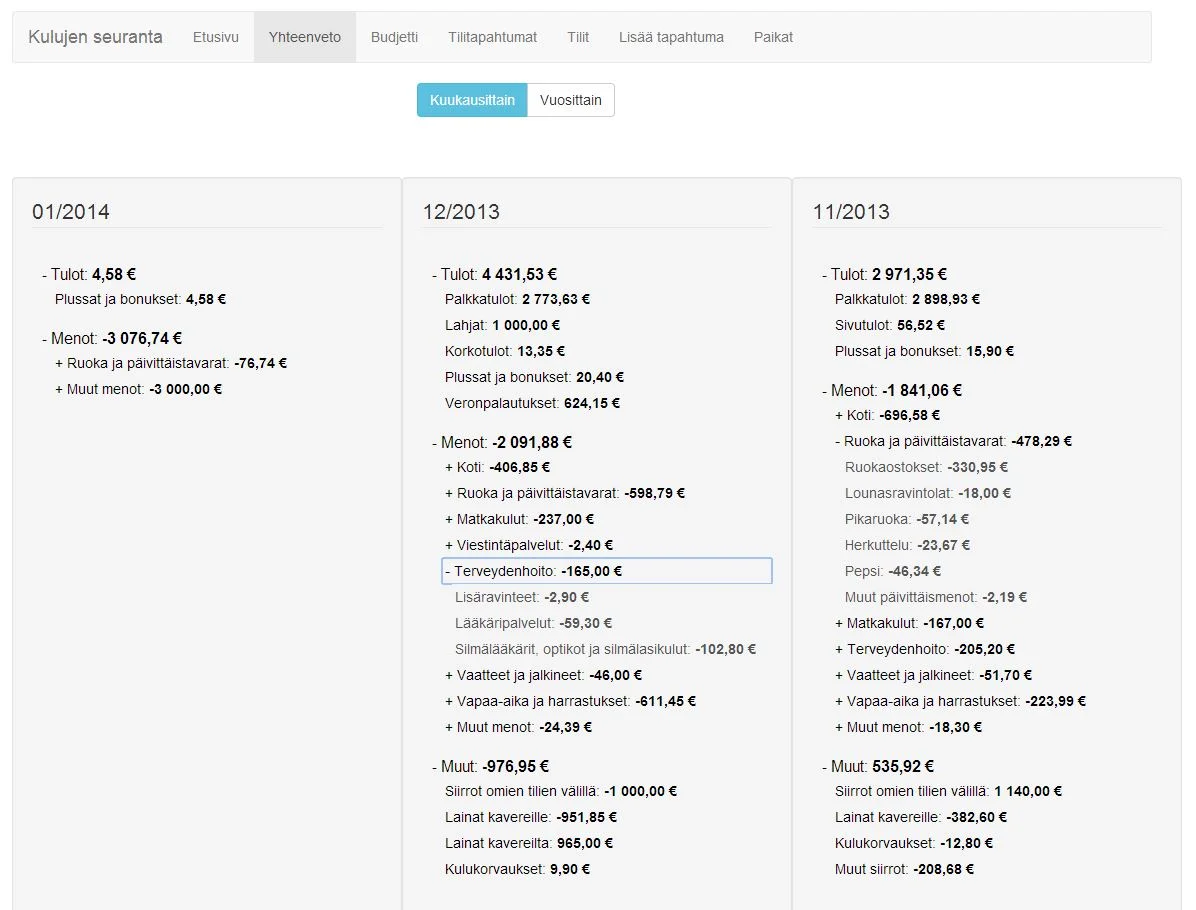This screenshot has width=1196, height=910.
Task: Expand Vapaa-aika ja harrastukset in 12/2013
Action: [x=540, y=701]
